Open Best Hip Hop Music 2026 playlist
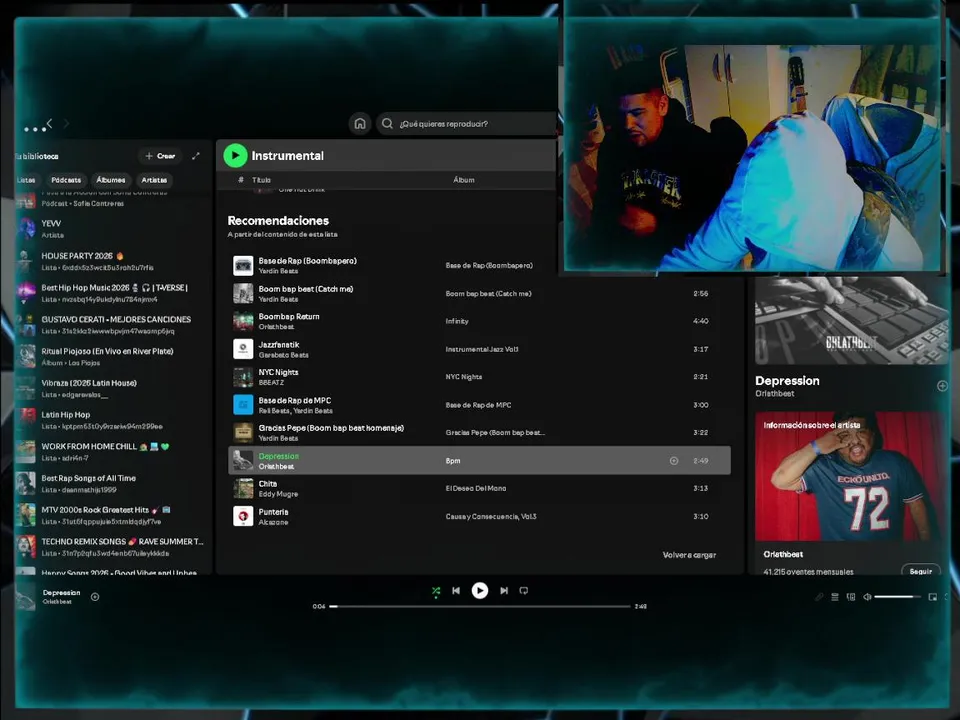Screen dimensions: 960x720 click(112, 293)
